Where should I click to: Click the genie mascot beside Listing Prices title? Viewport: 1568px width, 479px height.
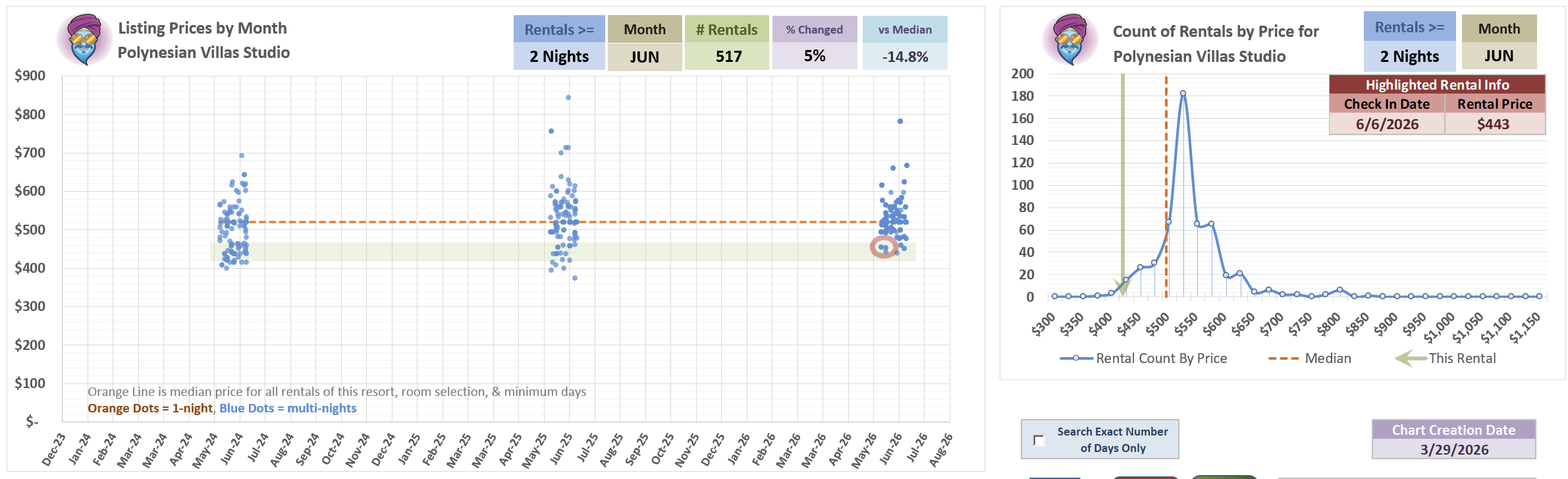click(84, 40)
